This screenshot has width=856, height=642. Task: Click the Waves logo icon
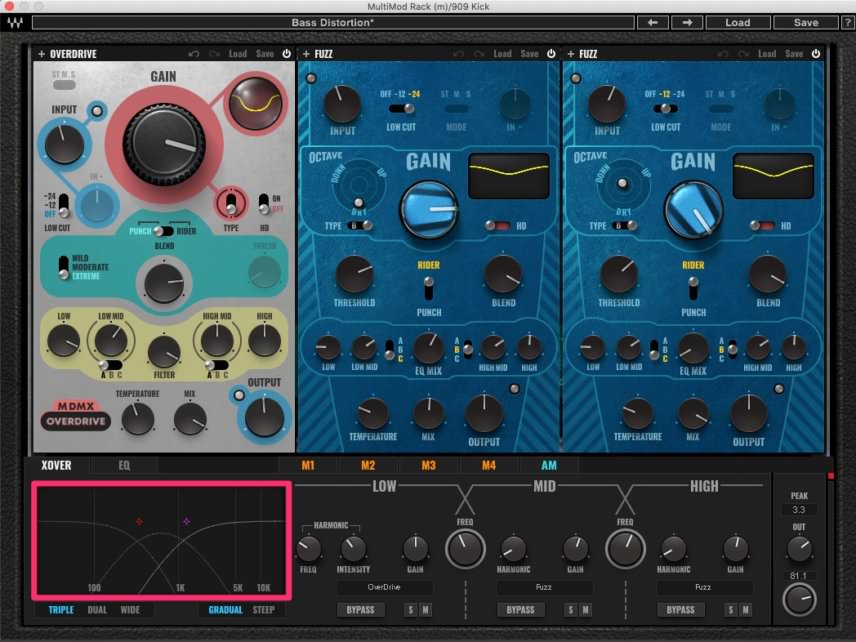coord(15,22)
